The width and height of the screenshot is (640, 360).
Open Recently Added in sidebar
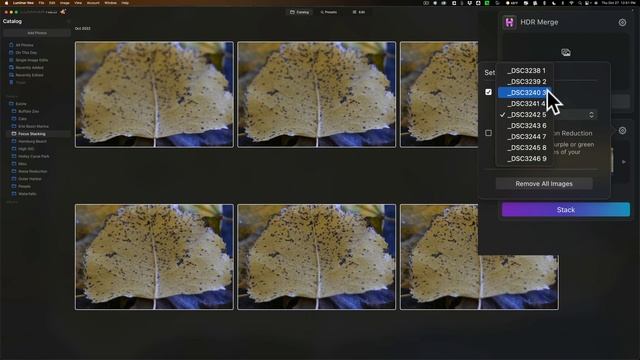pyautogui.click(x=29, y=67)
